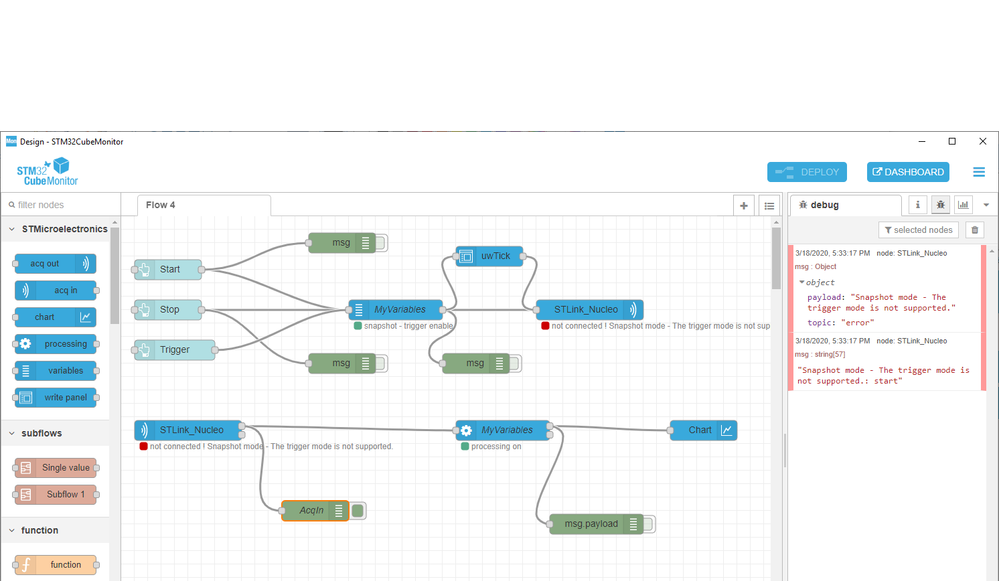Viewport: 999px width, 581px height.
Task: Select the Subflow 1 palette node
Action: coord(55,494)
